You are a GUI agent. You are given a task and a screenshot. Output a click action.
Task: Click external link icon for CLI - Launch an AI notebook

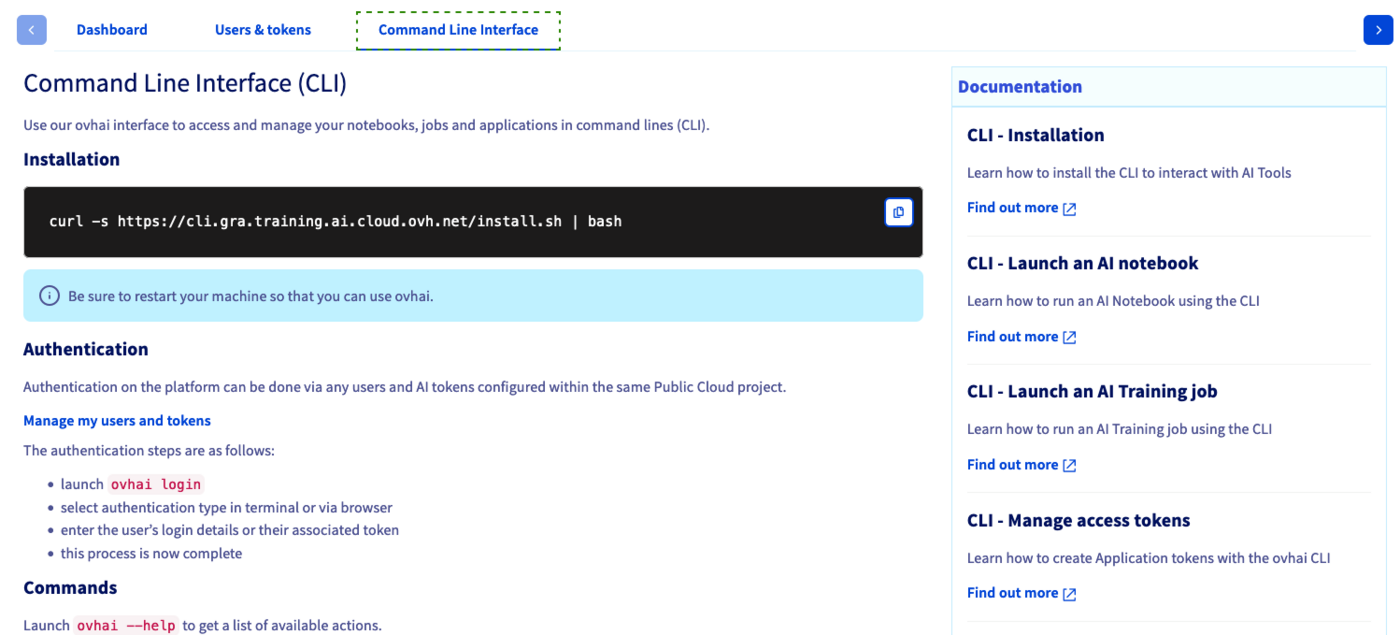(x=1070, y=336)
